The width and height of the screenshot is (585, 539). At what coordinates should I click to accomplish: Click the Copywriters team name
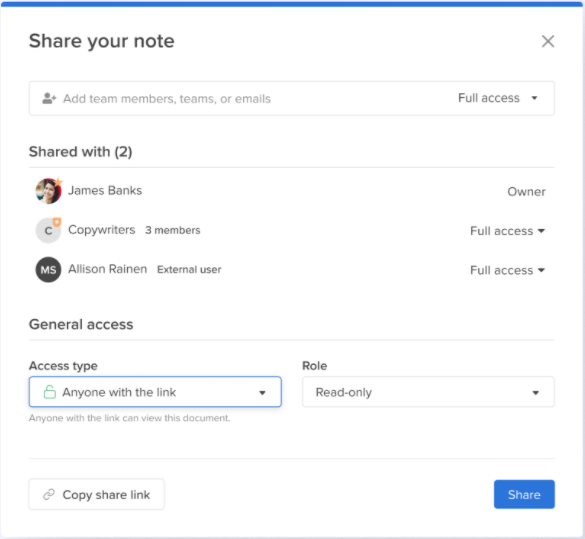click(x=101, y=230)
